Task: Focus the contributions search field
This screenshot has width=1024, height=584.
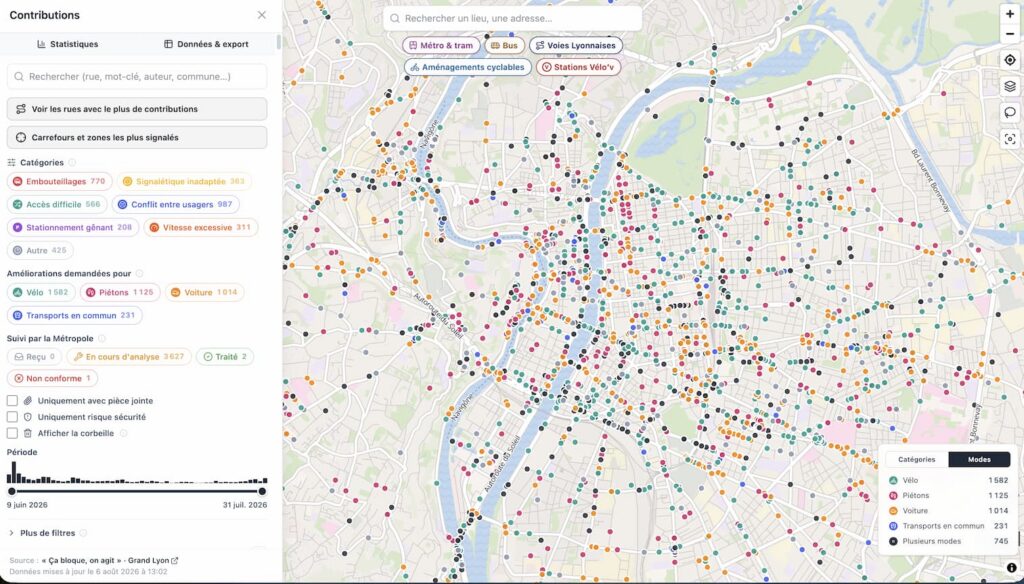Action: coord(137,76)
